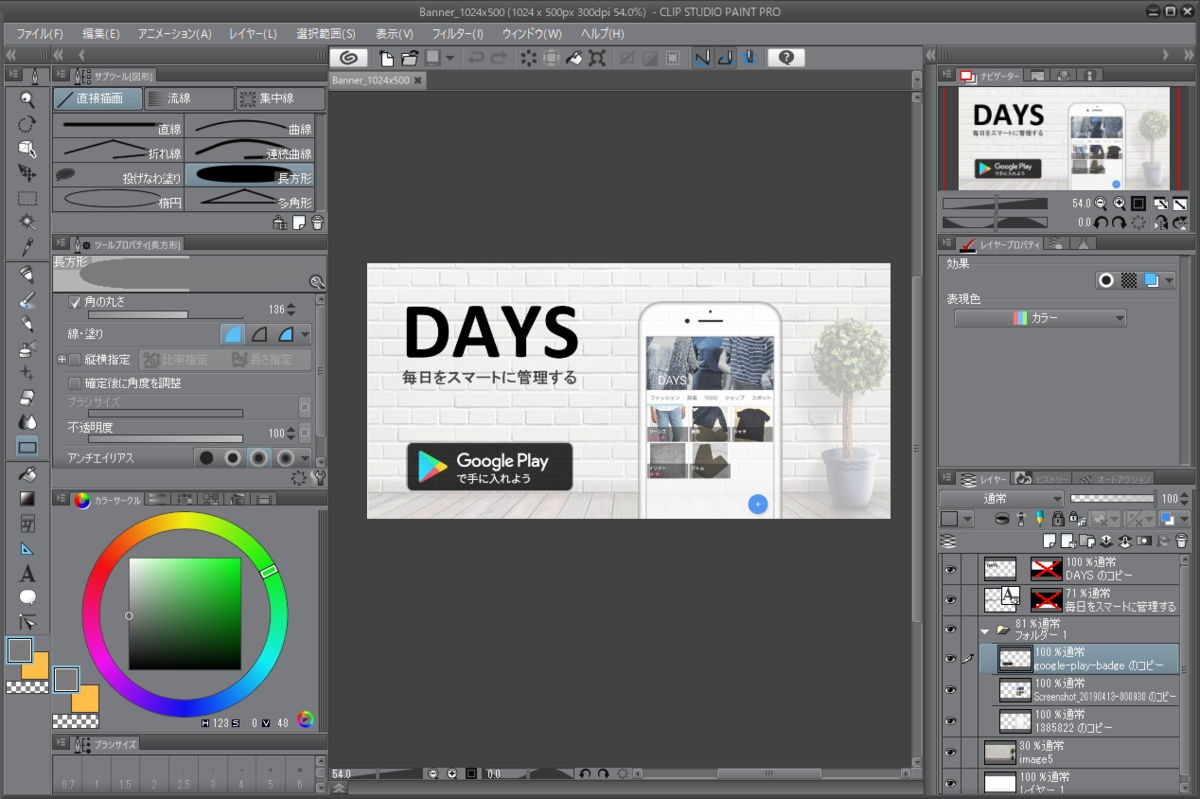Select the Ruler tool
1200x799 pixels.
[x=27, y=549]
